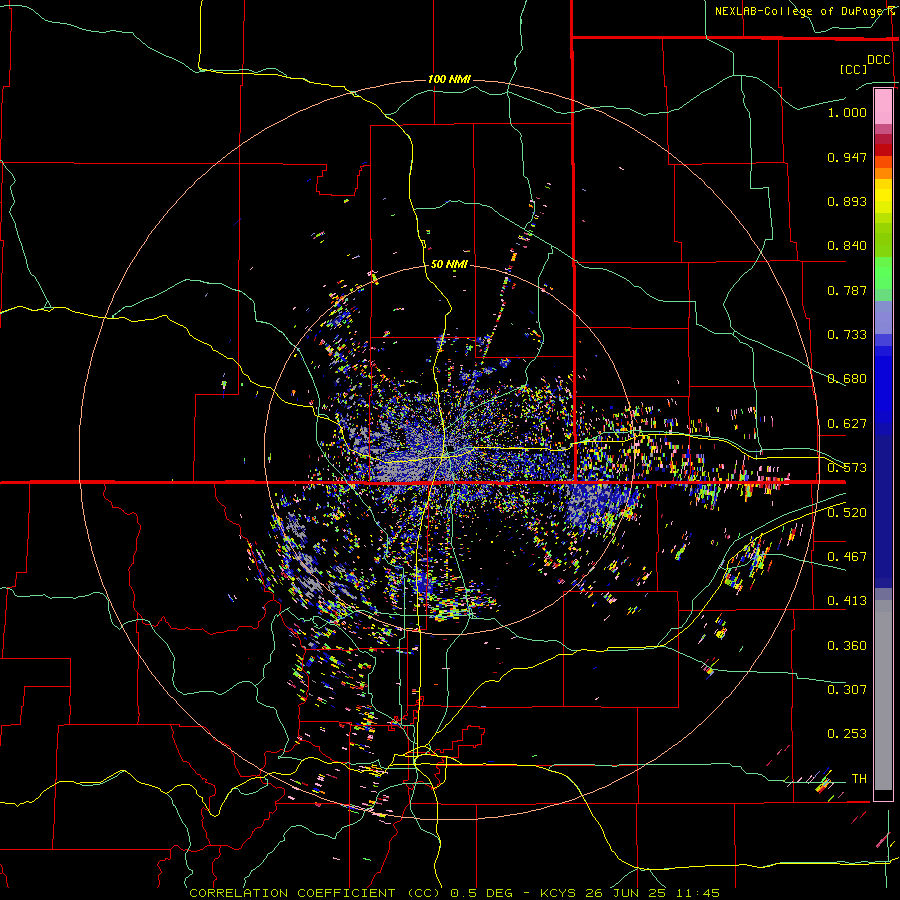Click the 0.520 value on the legend

tap(847, 513)
